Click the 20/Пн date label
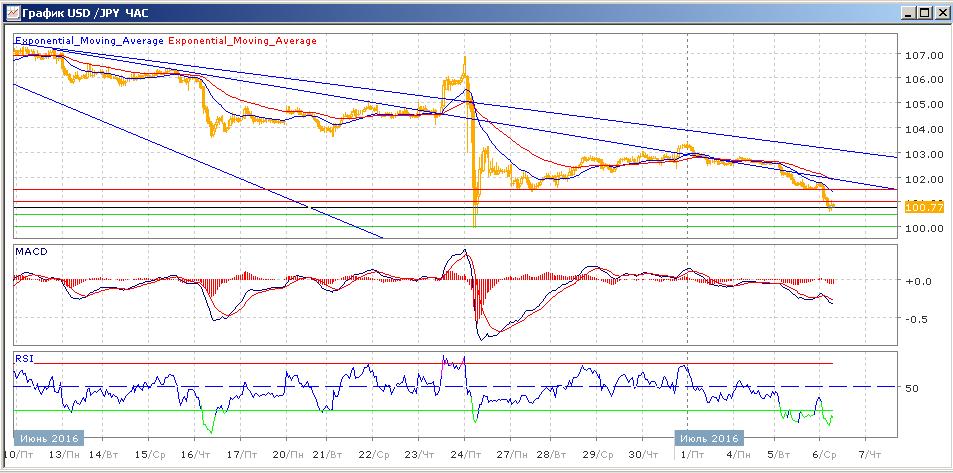This screenshot has width=953, height=473. click(287, 455)
